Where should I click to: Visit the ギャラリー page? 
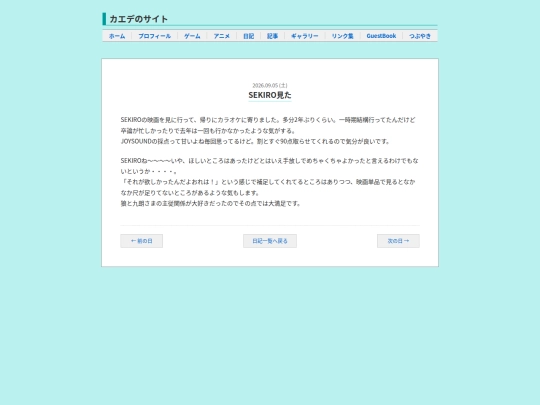[x=305, y=36]
